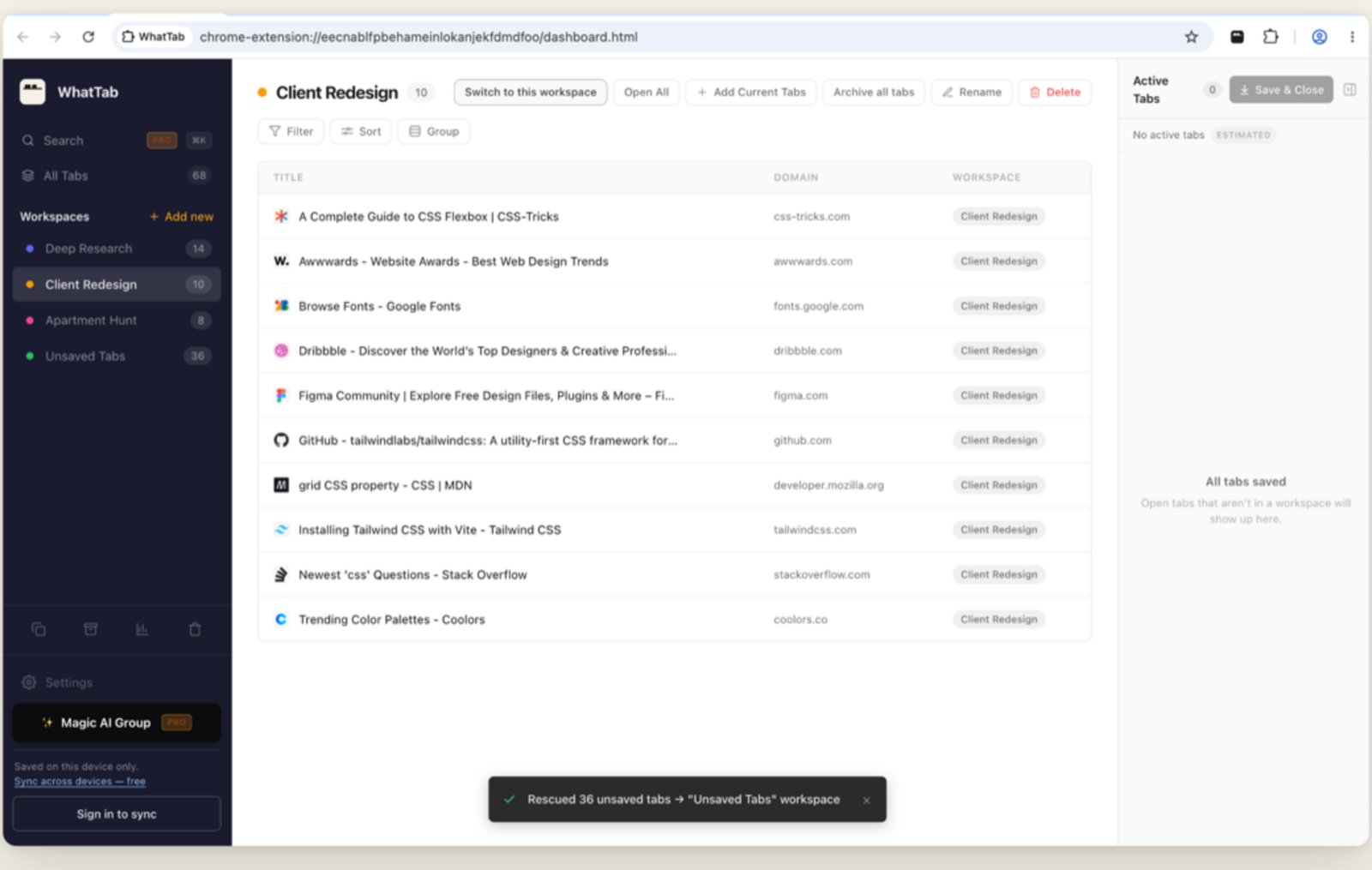Go forward in browser history
The width and height of the screenshot is (1372, 870).
tap(56, 37)
